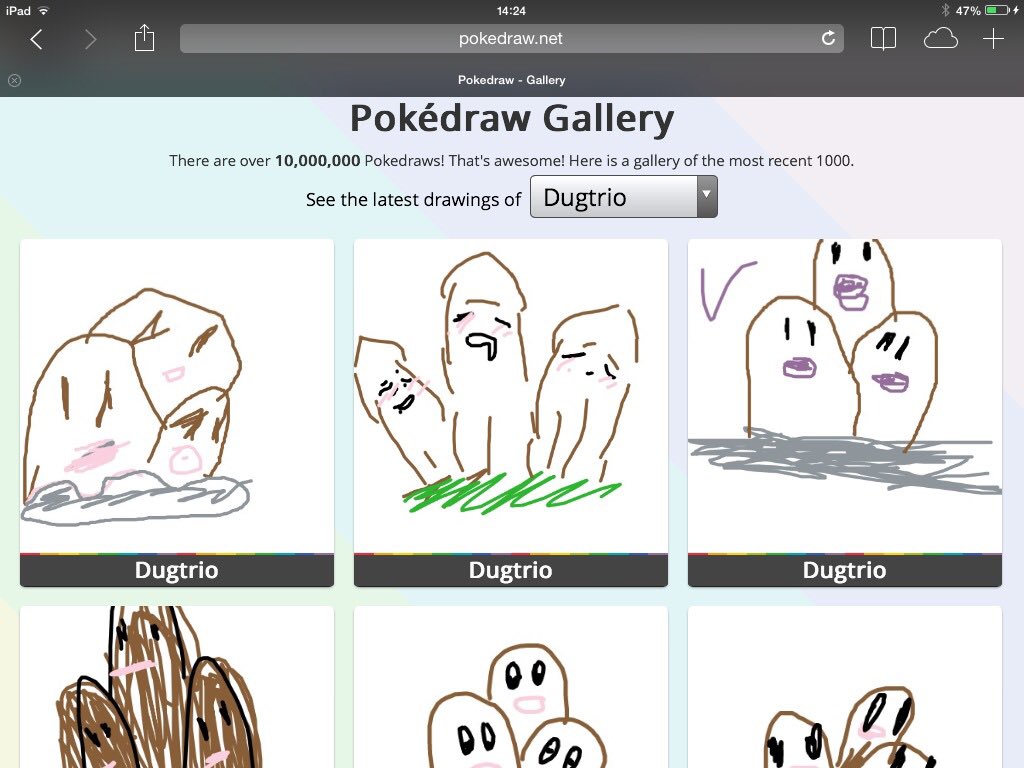Tap the Bluetooth status icon
Viewport: 1024px width, 768px height.
[x=945, y=10]
